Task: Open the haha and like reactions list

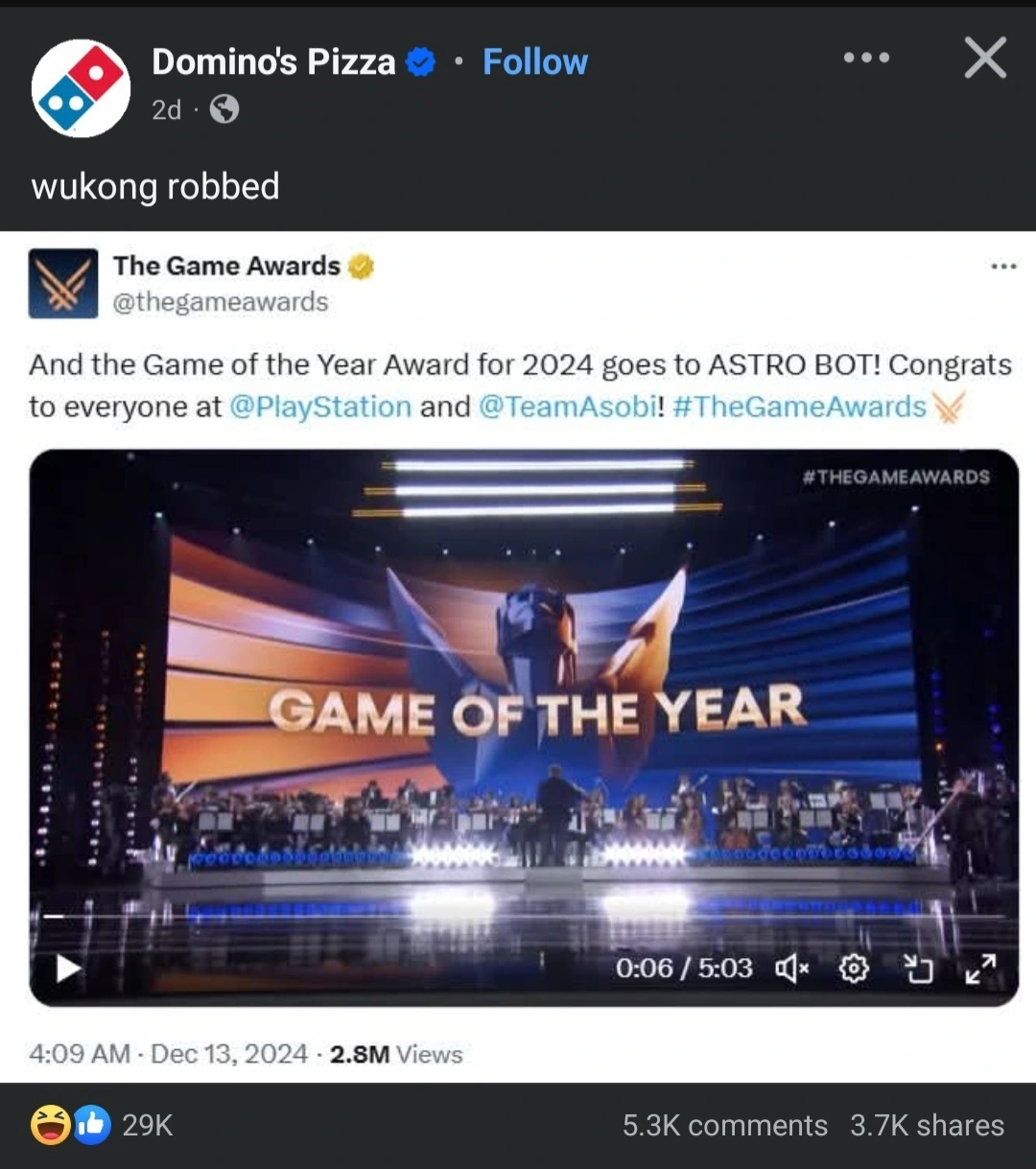Action: pos(101,1125)
